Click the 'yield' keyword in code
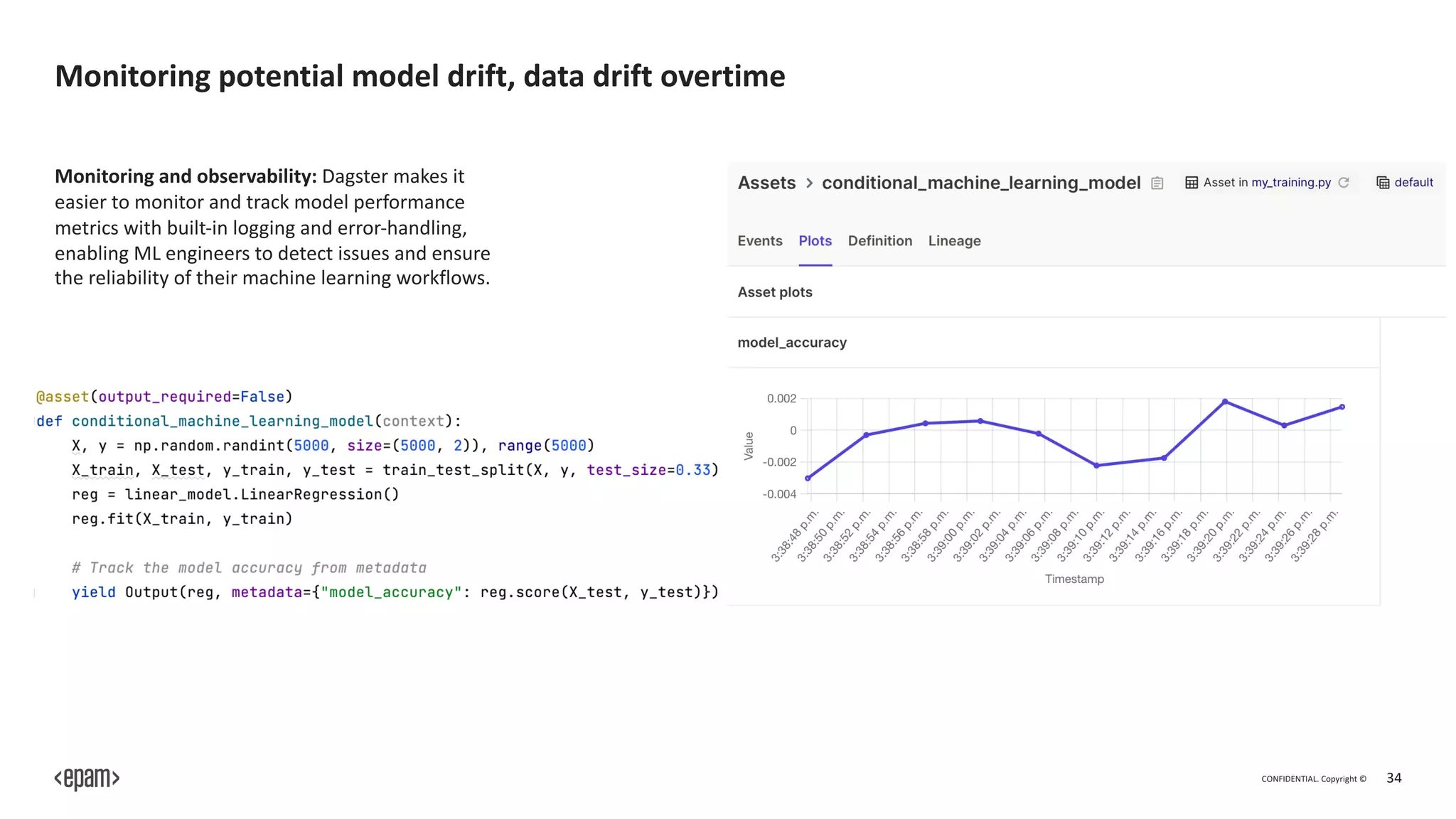 [x=93, y=592]
